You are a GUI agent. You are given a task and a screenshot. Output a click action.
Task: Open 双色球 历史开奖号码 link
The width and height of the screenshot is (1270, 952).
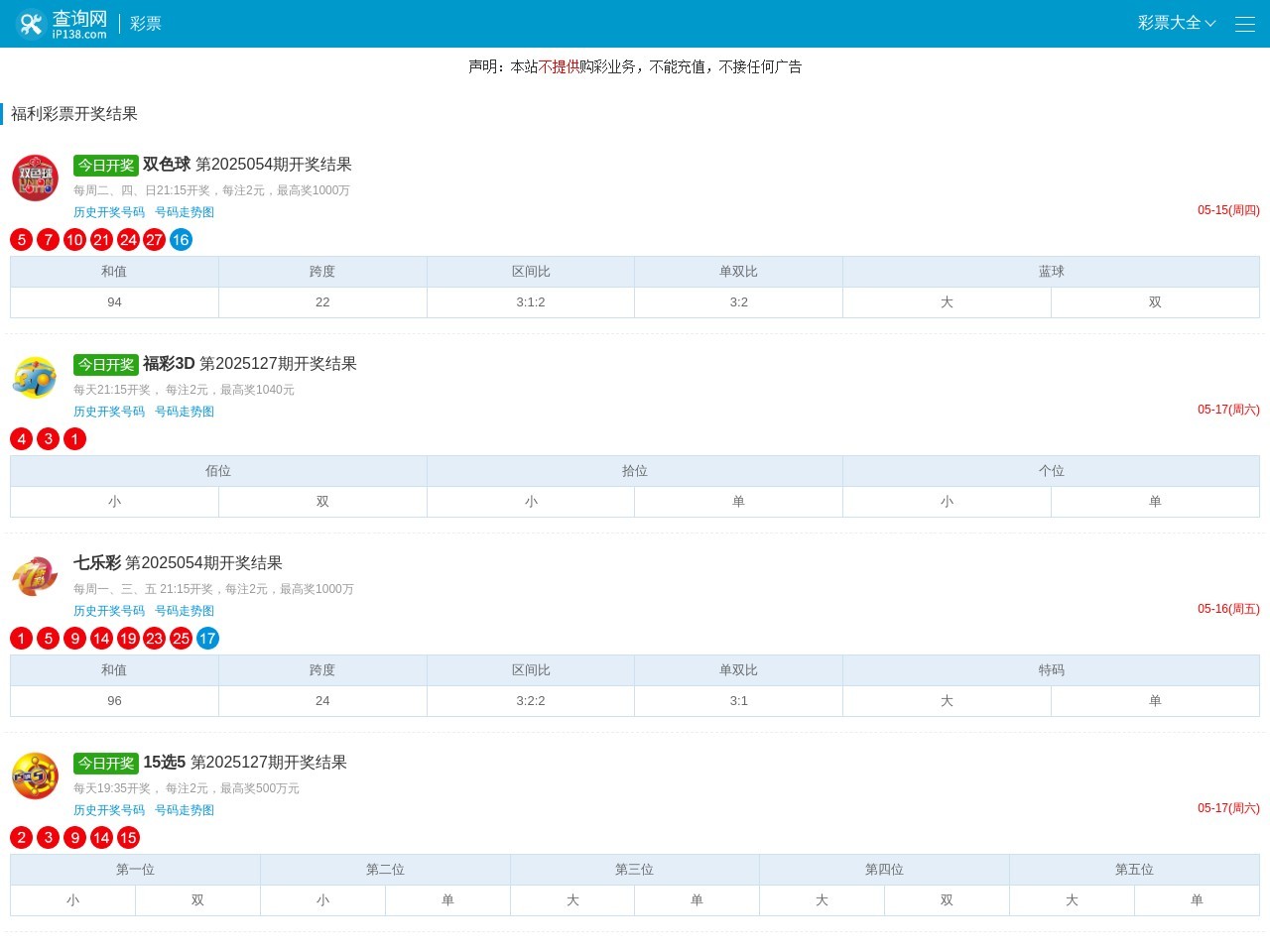[x=109, y=212]
